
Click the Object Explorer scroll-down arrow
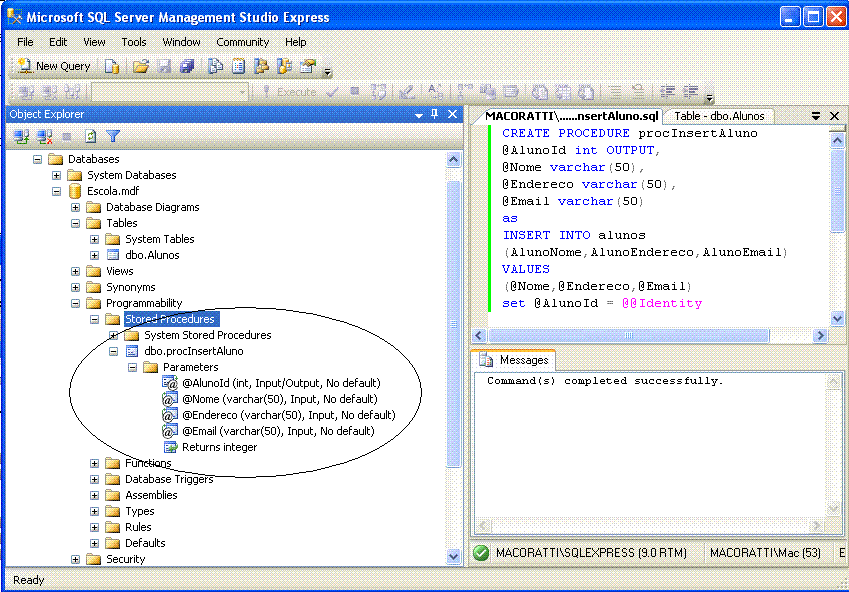click(453, 556)
